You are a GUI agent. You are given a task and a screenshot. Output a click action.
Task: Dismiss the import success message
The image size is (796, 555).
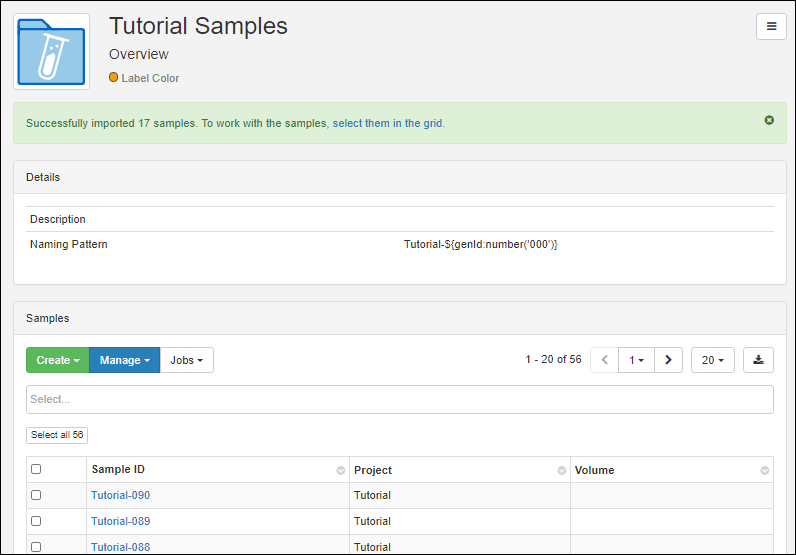768,120
